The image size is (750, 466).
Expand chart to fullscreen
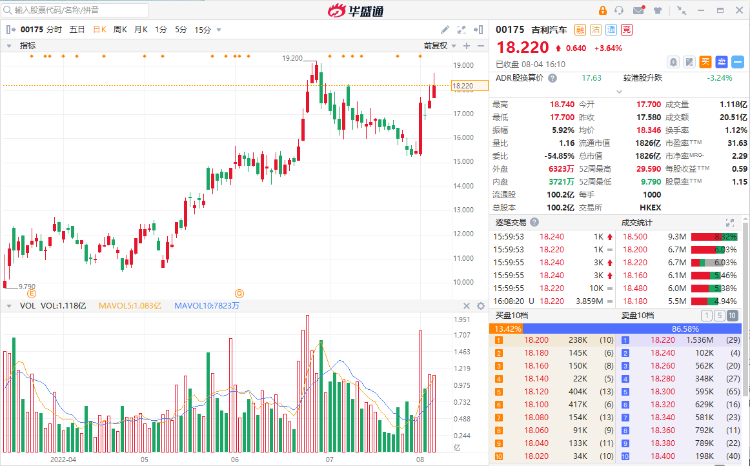point(462,30)
